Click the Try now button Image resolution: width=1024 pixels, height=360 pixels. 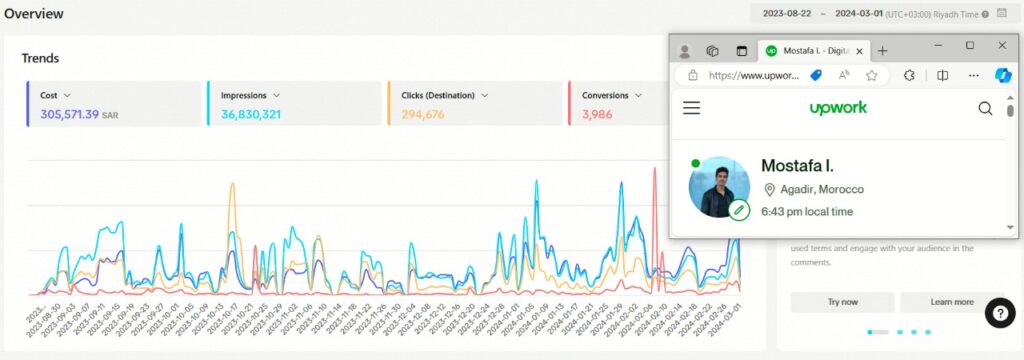point(842,302)
